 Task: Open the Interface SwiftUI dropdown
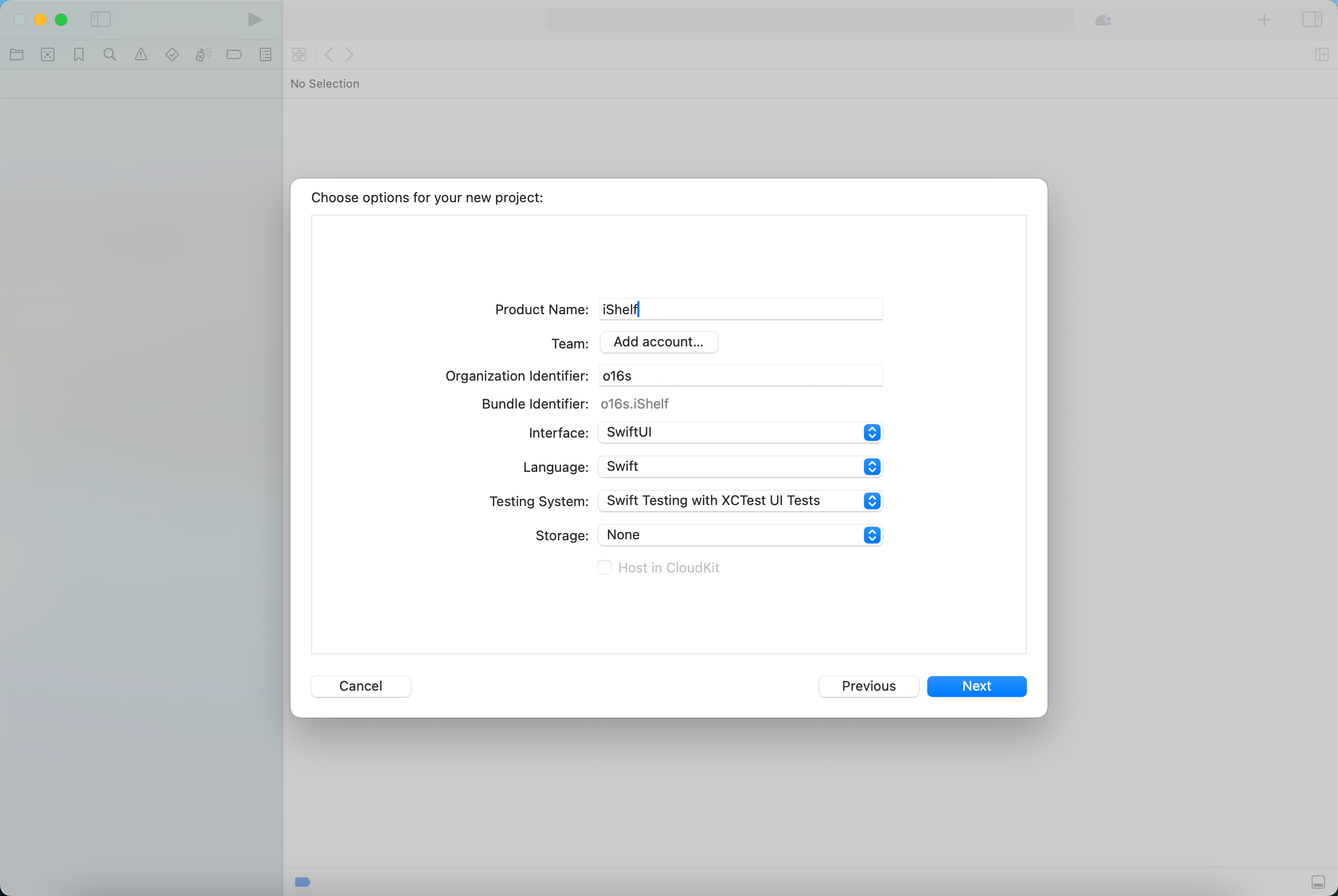tap(740, 432)
